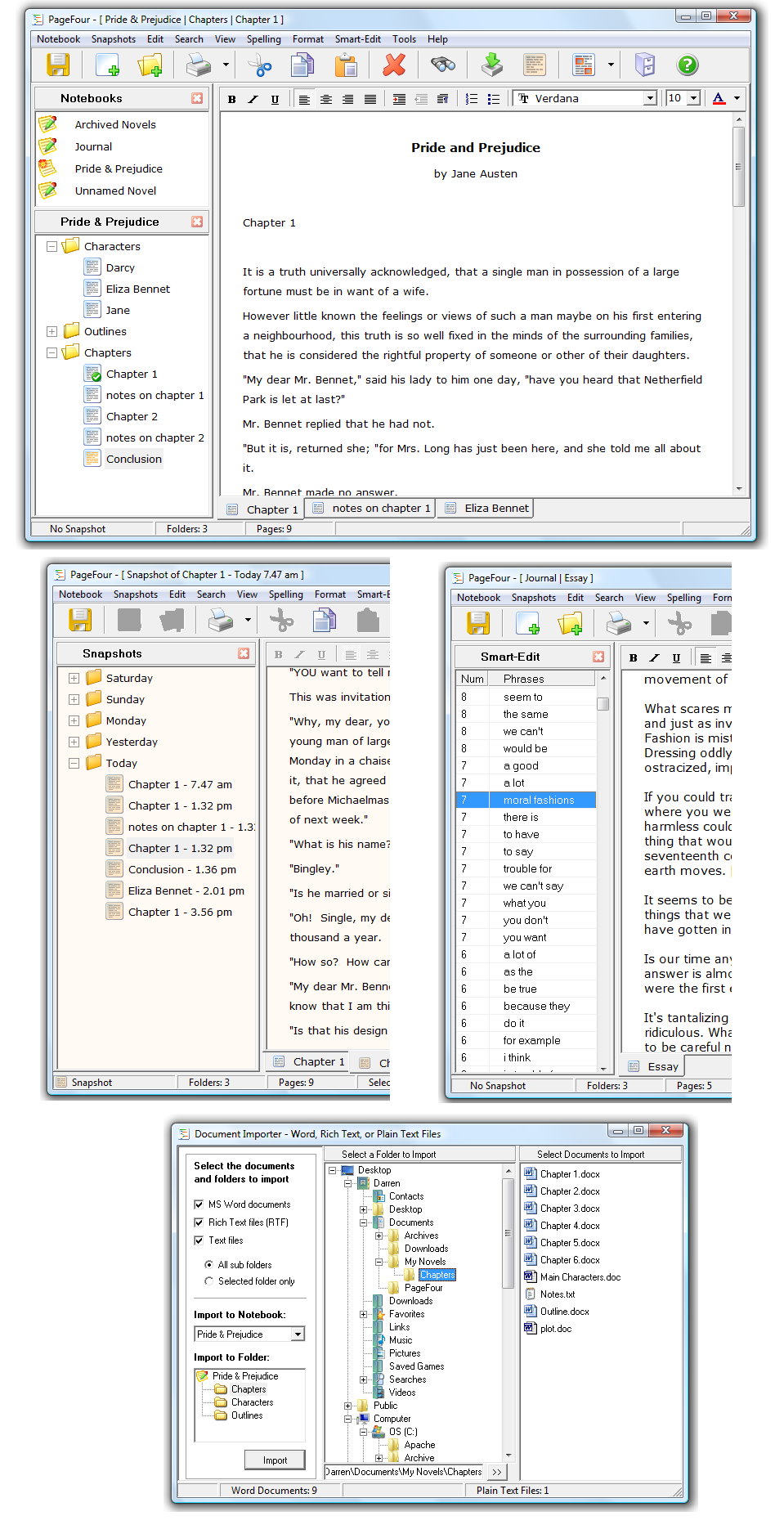Close the Notebooks panel

[x=197, y=98]
